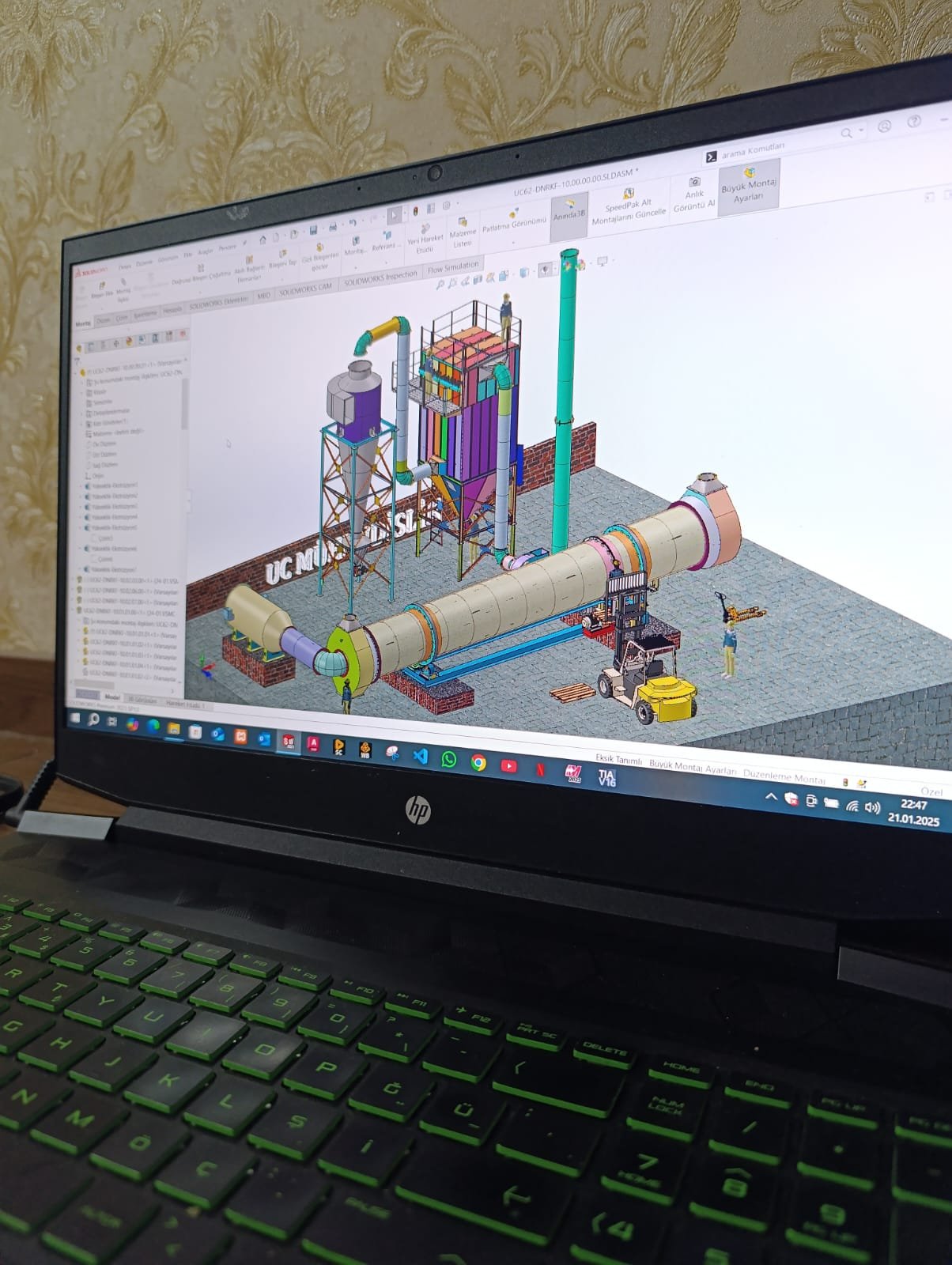Open Visual Studio Code from taskbar
The width and height of the screenshot is (952, 1265).
click(420, 756)
